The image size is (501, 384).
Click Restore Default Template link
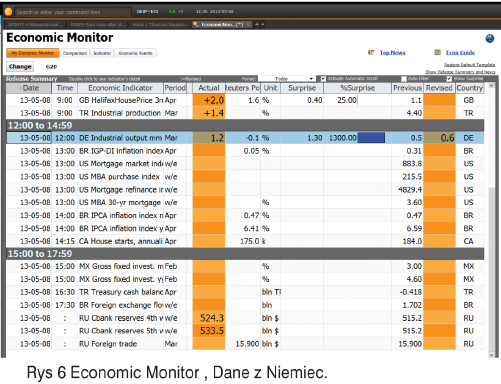tap(469, 65)
